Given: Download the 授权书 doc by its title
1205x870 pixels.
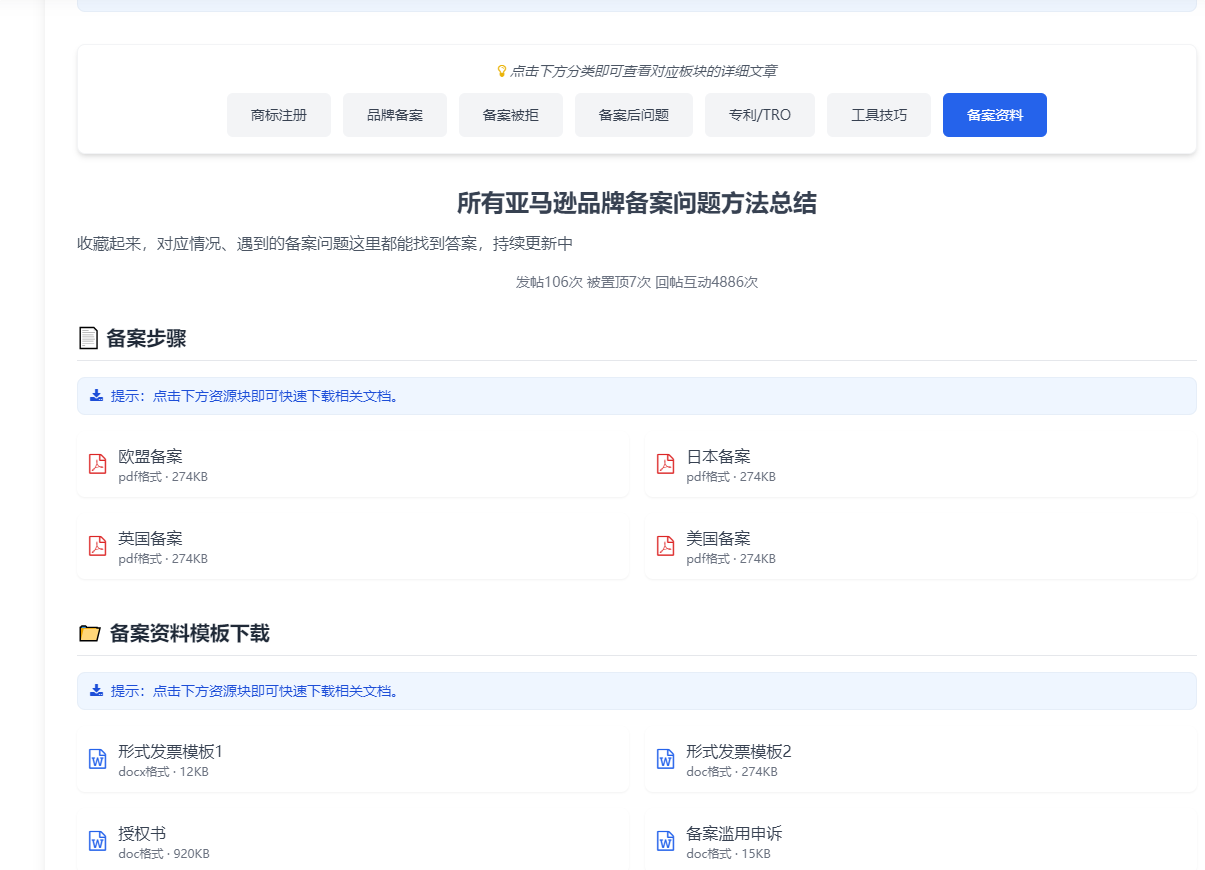Looking at the screenshot, I should pyautogui.click(x=142, y=834).
